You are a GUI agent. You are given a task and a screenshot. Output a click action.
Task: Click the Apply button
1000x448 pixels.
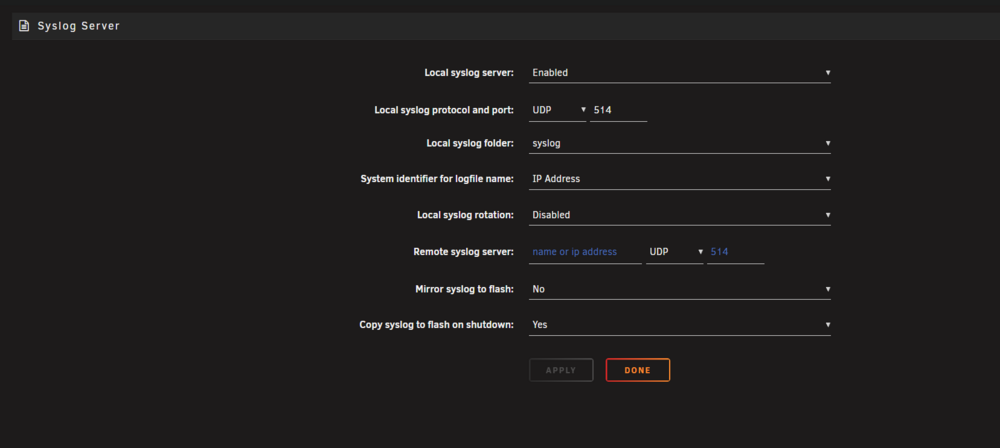click(x=561, y=370)
